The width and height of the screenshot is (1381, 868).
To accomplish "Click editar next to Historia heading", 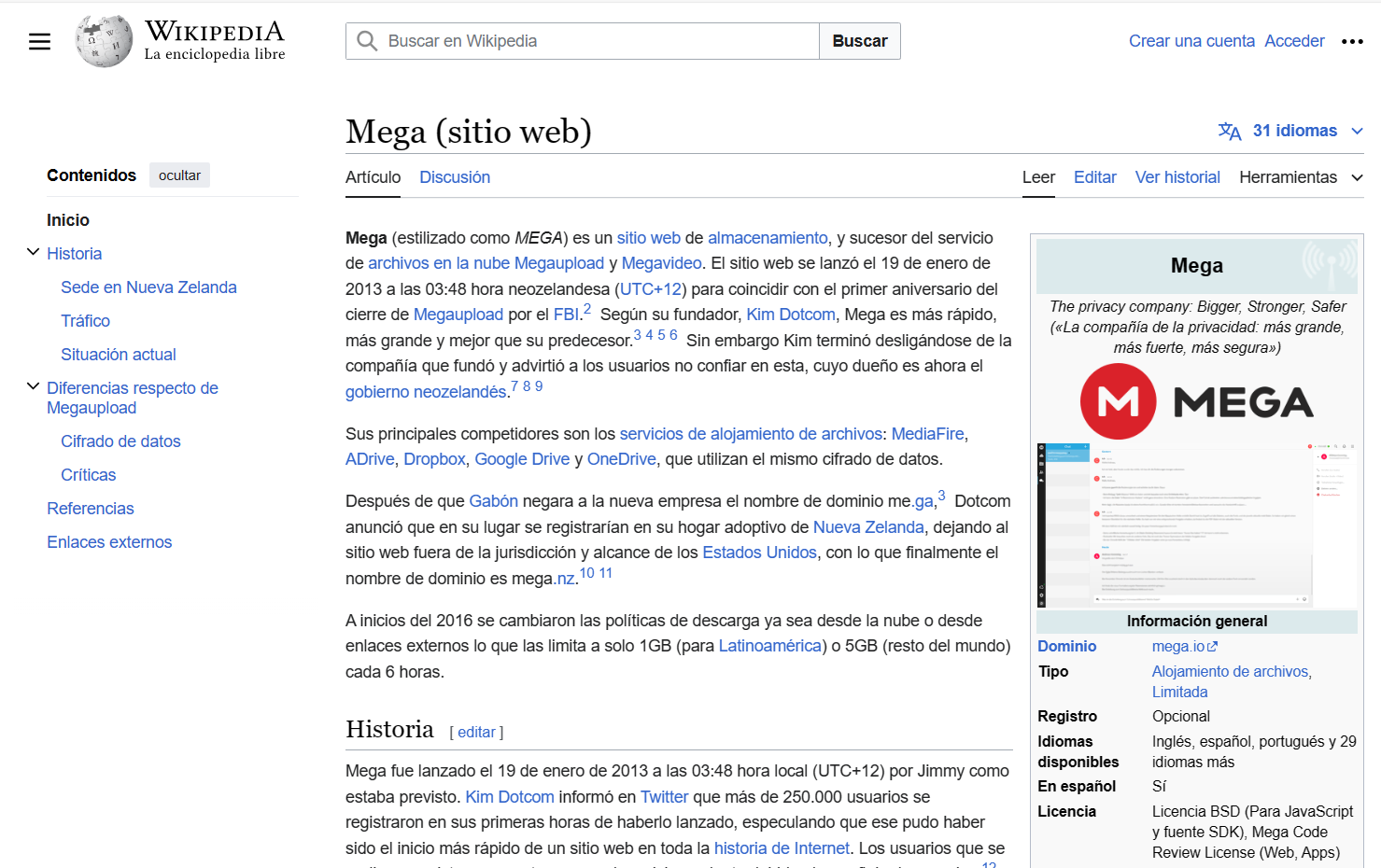I will click(476, 733).
